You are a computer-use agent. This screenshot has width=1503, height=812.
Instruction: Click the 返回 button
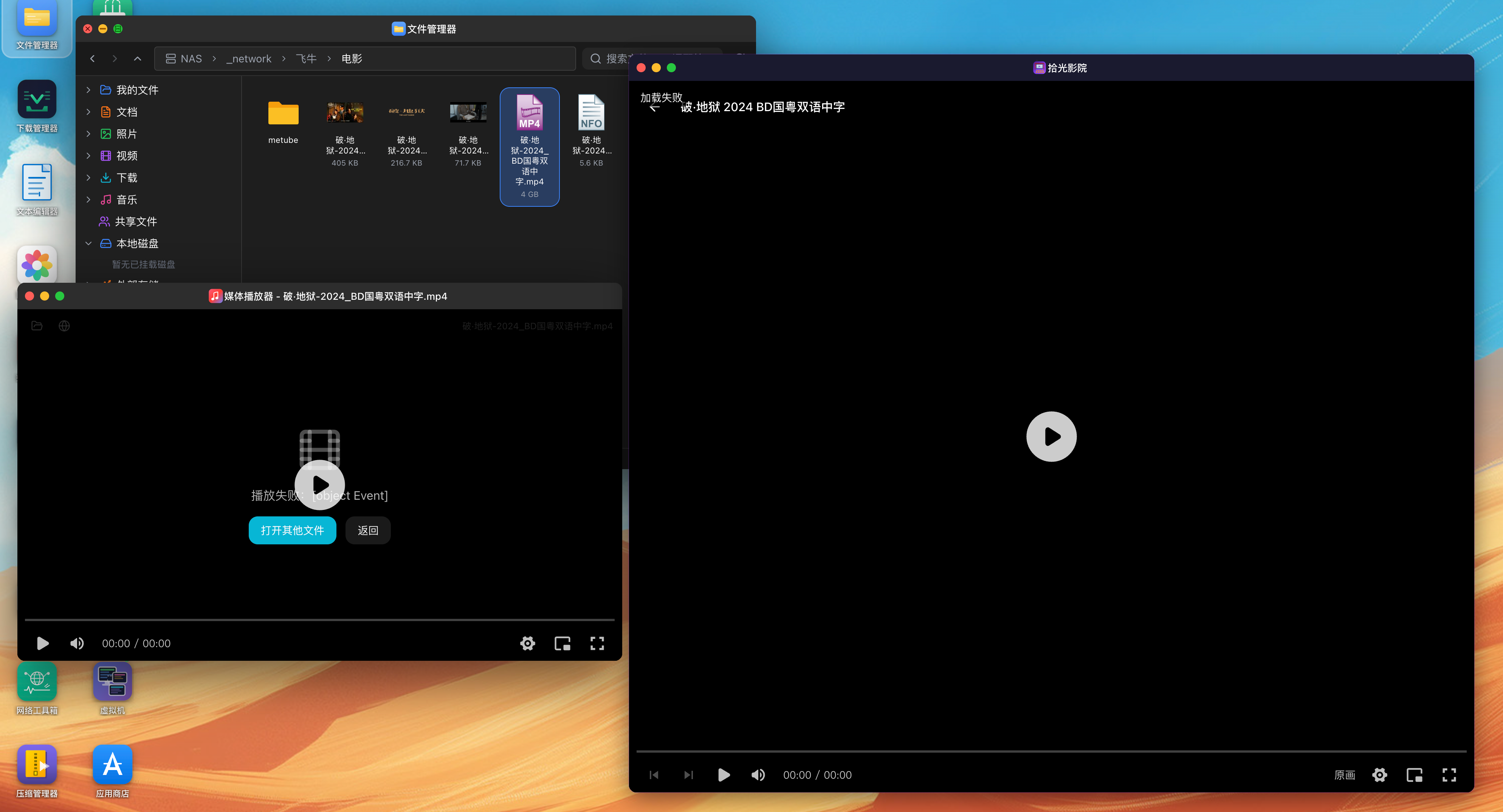(367, 530)
